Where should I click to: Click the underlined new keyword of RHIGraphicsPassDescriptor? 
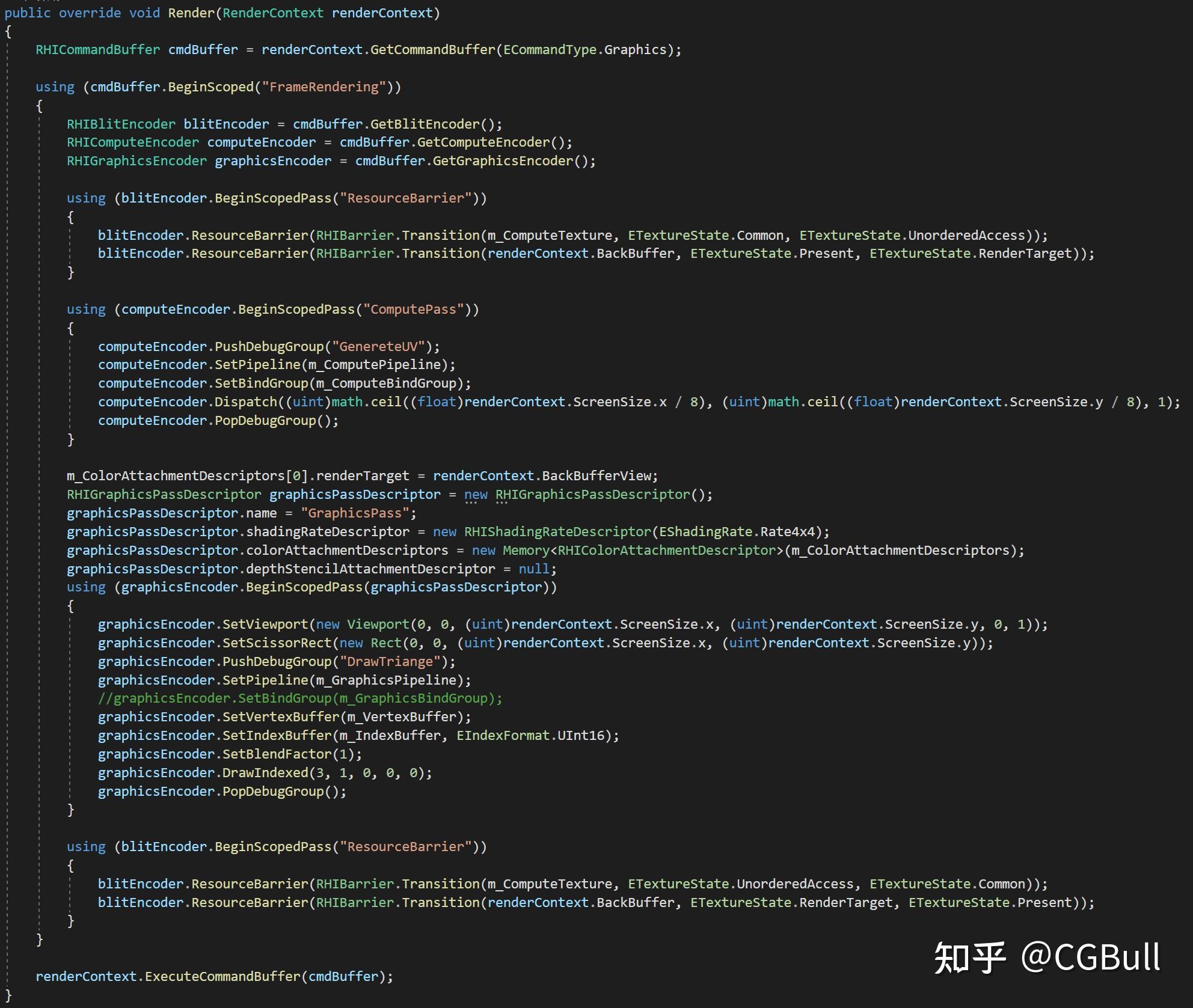coord(476,494)
